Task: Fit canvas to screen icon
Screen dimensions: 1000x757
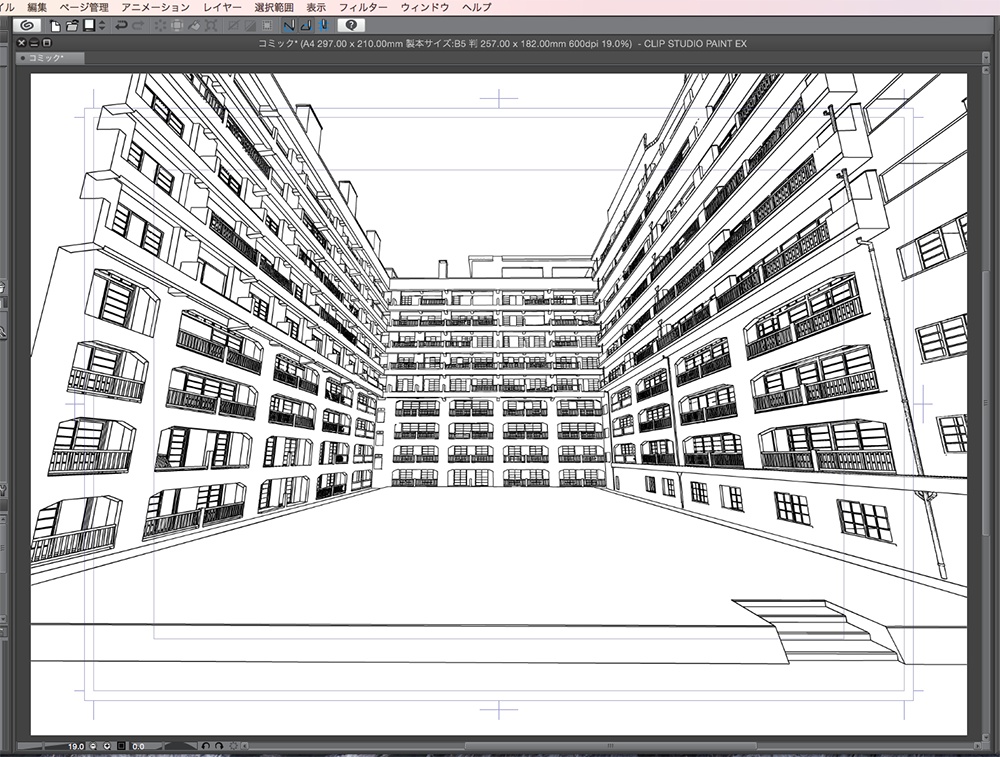Action: point(121,746)
